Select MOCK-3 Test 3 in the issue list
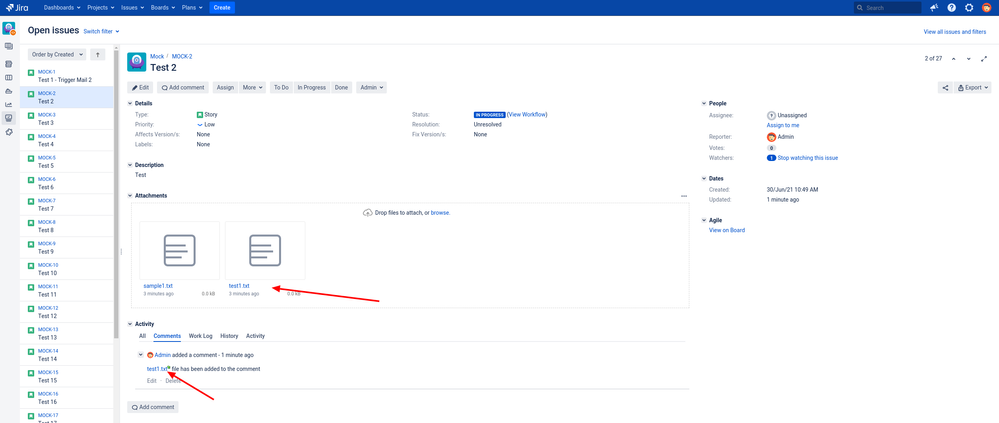999x423 pixels. (x=67, y=119)
